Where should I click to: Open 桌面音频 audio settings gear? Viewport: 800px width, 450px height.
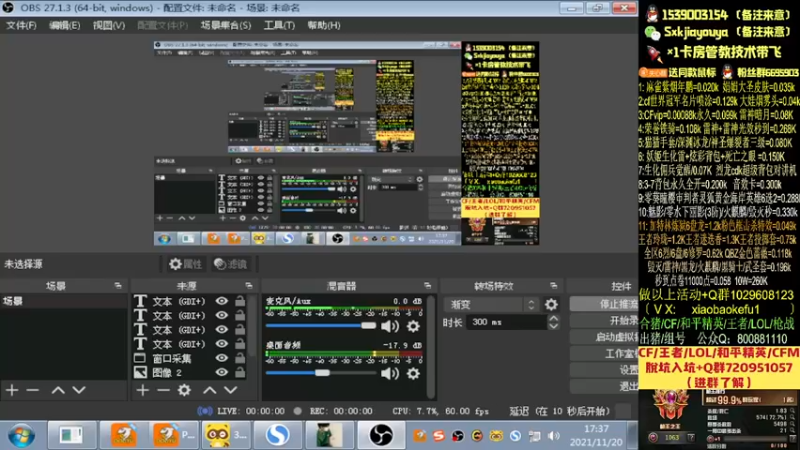413,373
